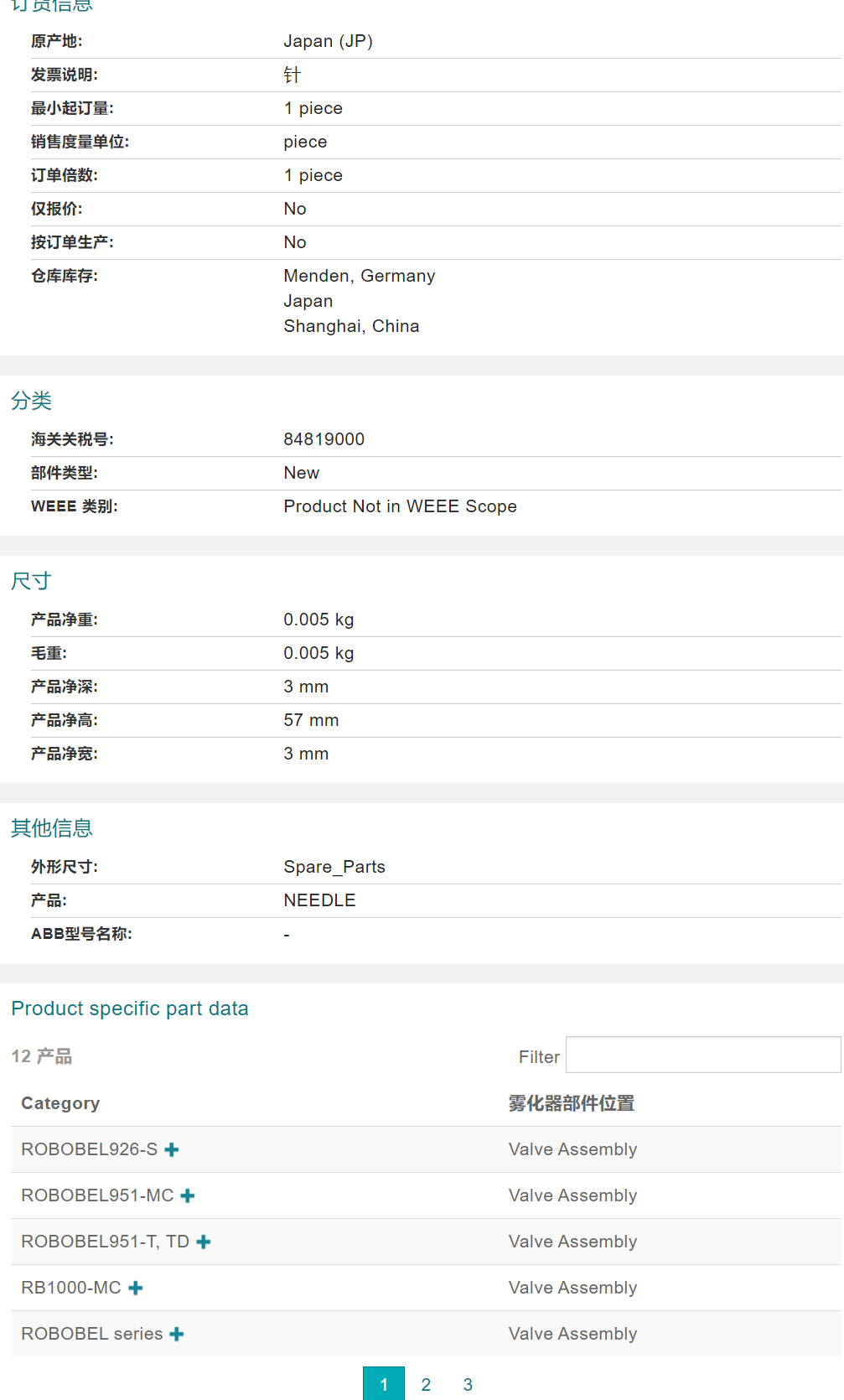Click the 12 产品 count label
844x1400 pixels.
pyautogui.click(x=42, y=1056)
